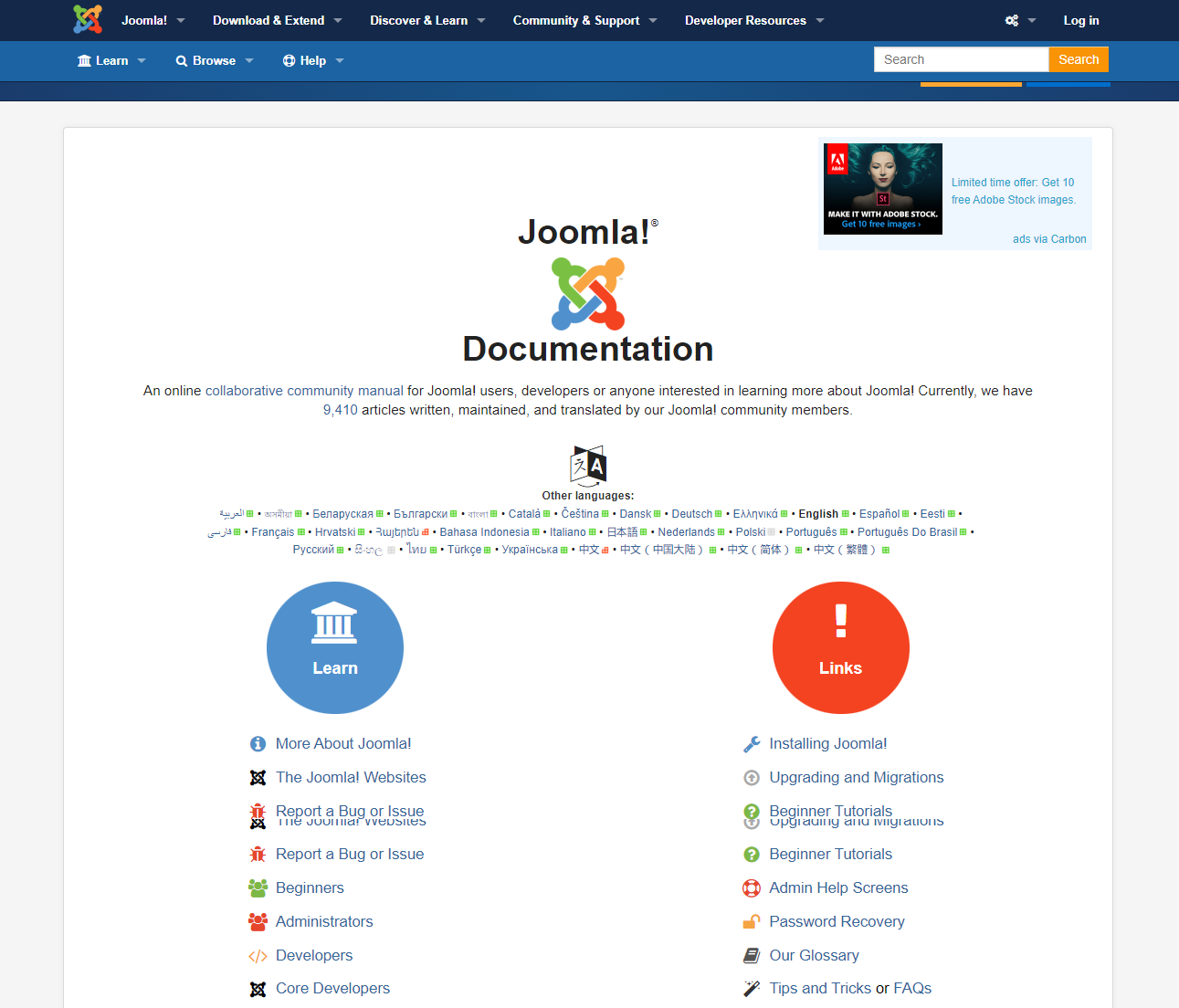Choose Nederlands language link
The image size is (1179, 1008).
[687, 532]
